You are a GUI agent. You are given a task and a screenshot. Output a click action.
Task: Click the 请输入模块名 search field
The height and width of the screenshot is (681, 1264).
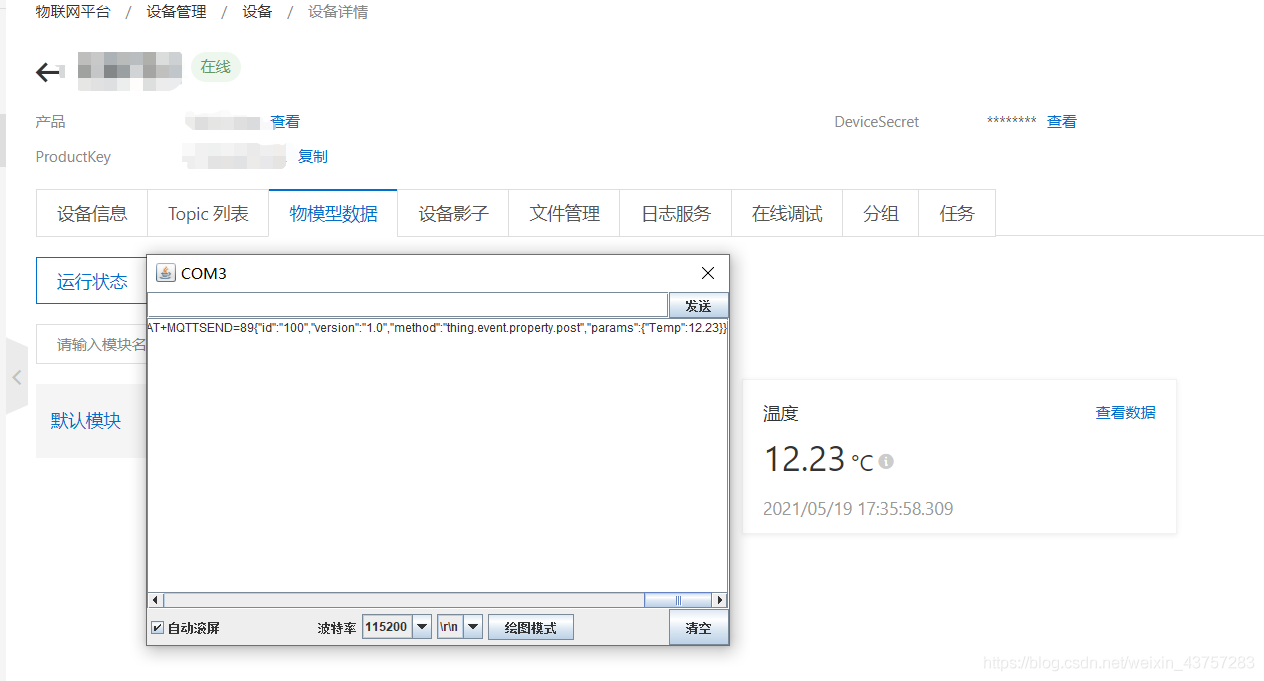[92, 344]
